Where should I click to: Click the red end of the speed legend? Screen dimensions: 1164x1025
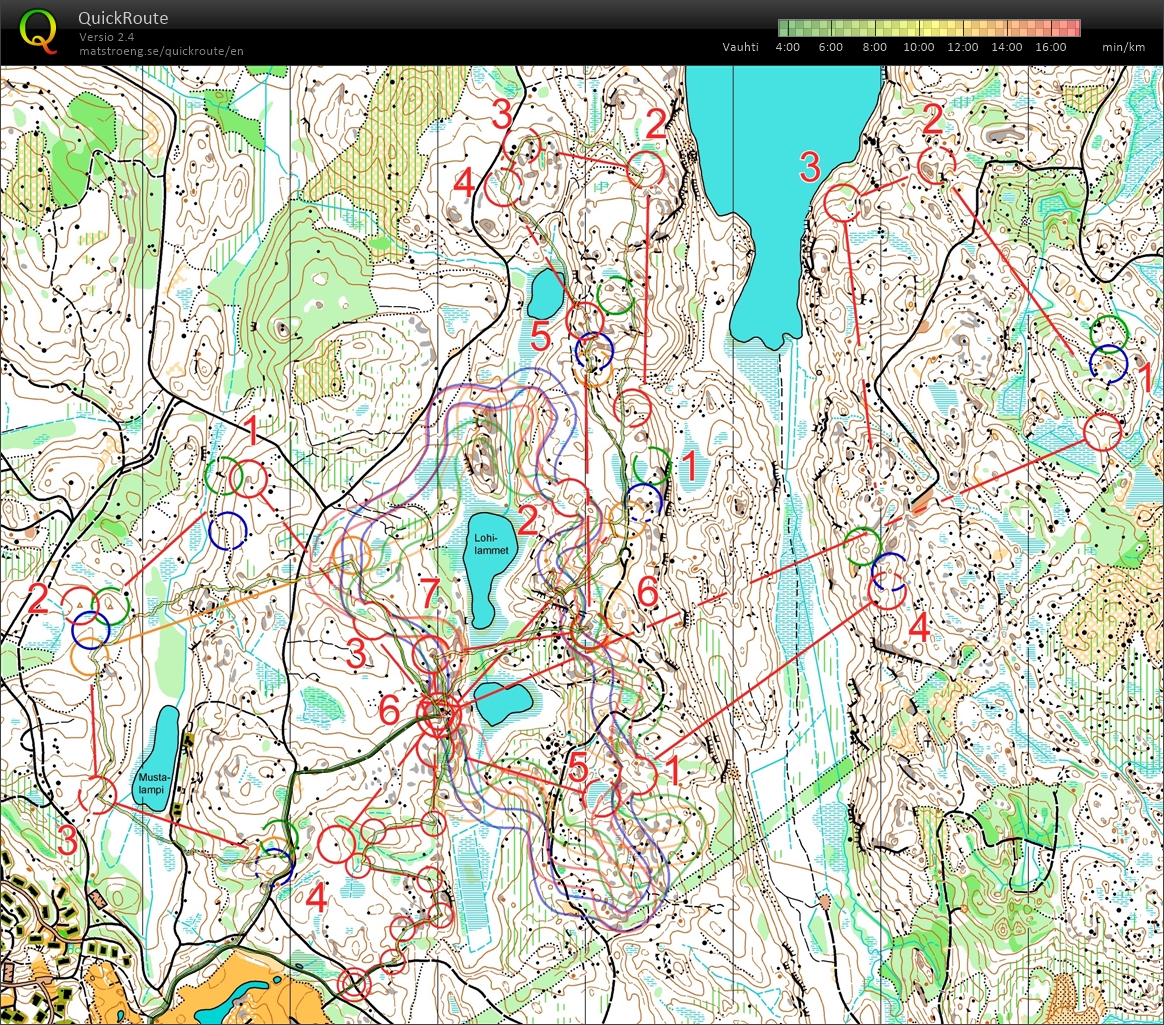1073,28
